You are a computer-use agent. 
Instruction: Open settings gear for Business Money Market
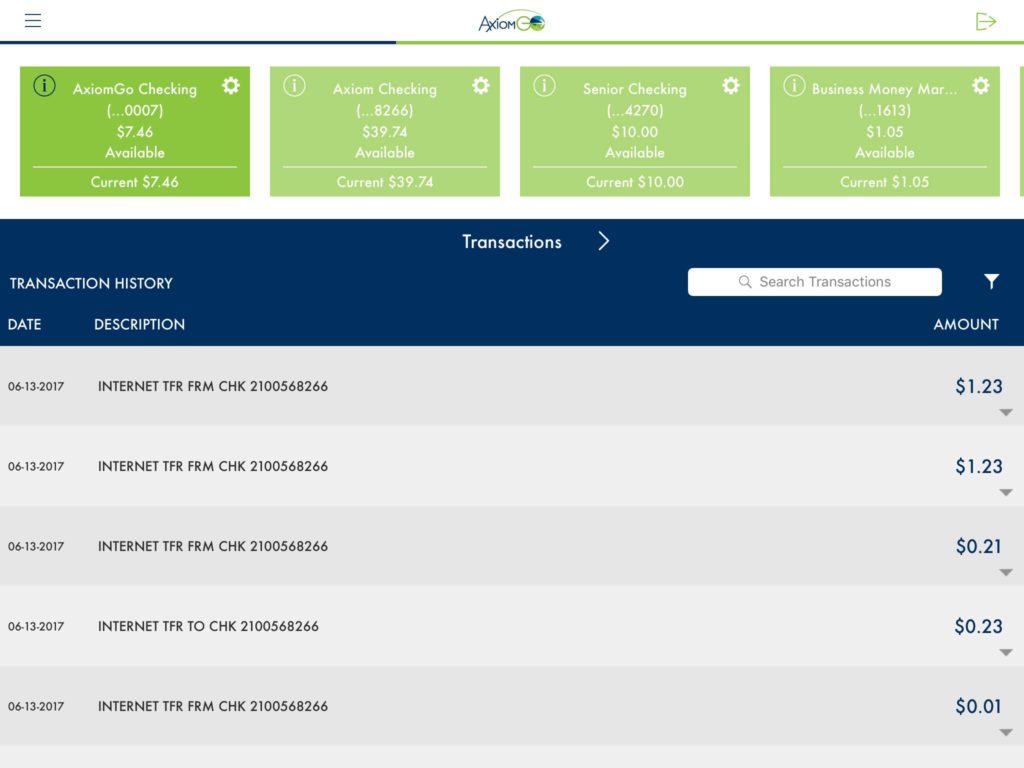point(980,86)
